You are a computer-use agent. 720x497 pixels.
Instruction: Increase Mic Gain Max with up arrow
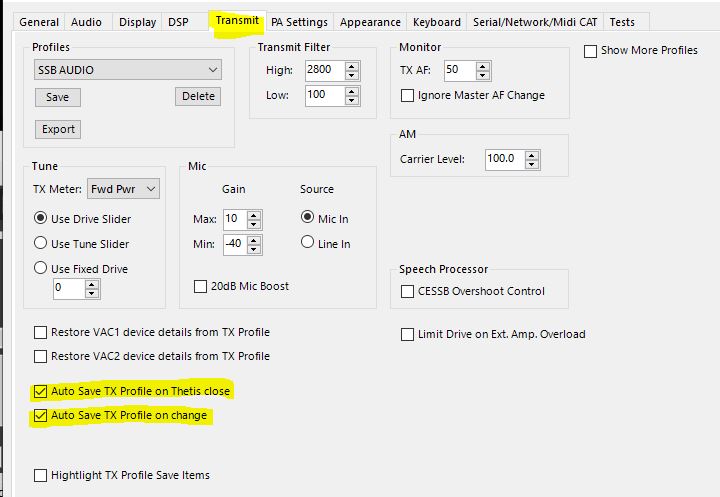[x=254, y=215]
